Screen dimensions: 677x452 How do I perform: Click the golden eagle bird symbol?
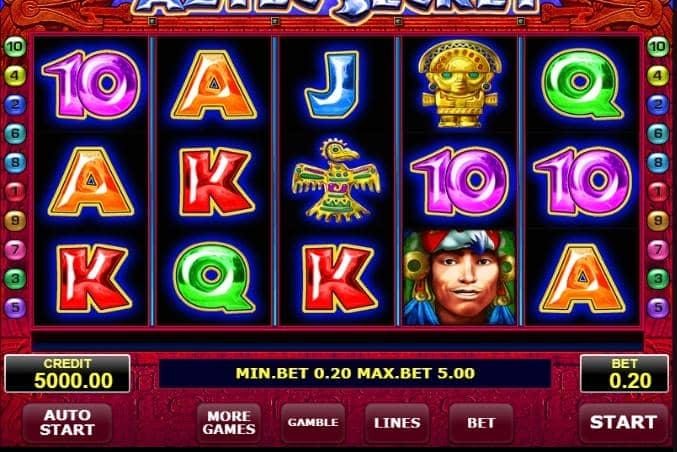coord(336,181)
